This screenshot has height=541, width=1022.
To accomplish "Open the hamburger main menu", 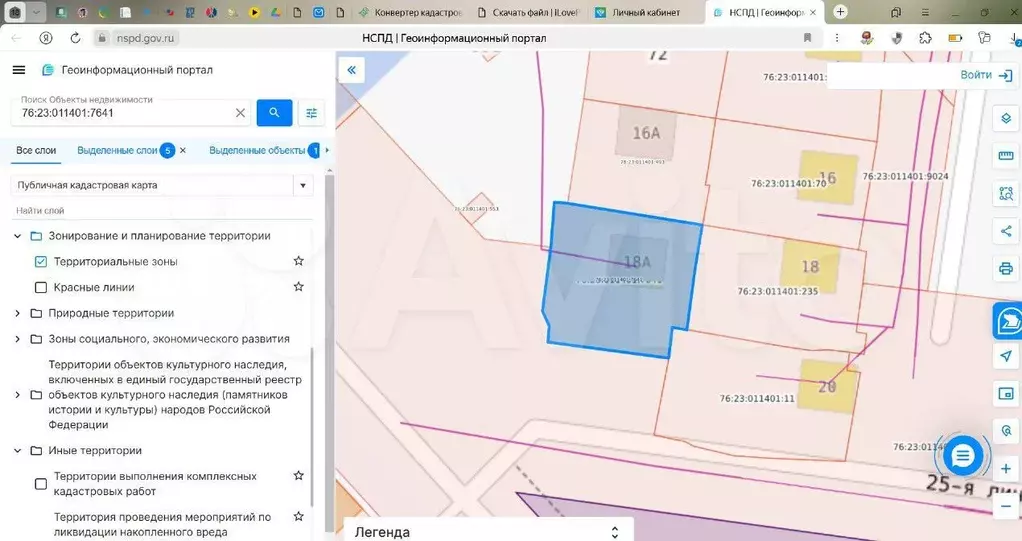I will coord(19,70).
